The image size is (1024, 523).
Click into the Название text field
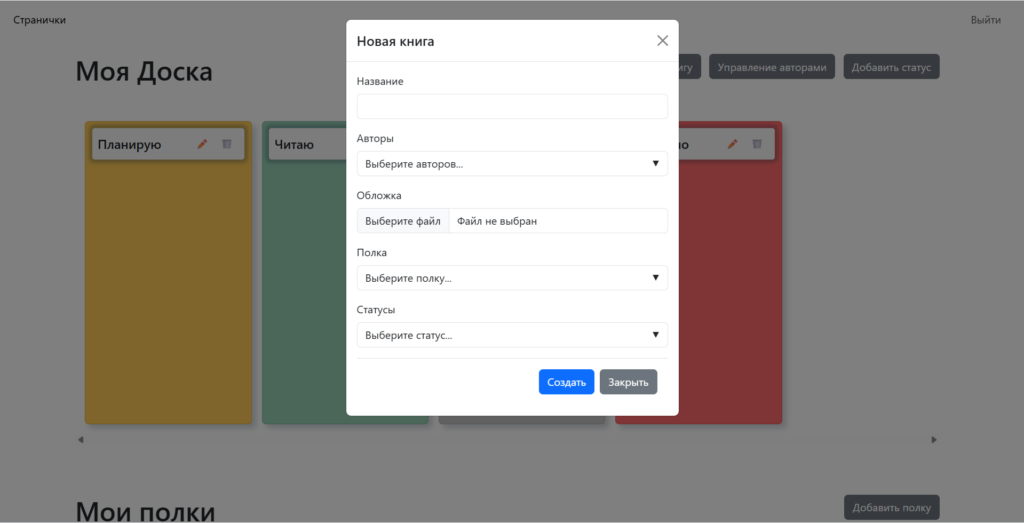512,107
